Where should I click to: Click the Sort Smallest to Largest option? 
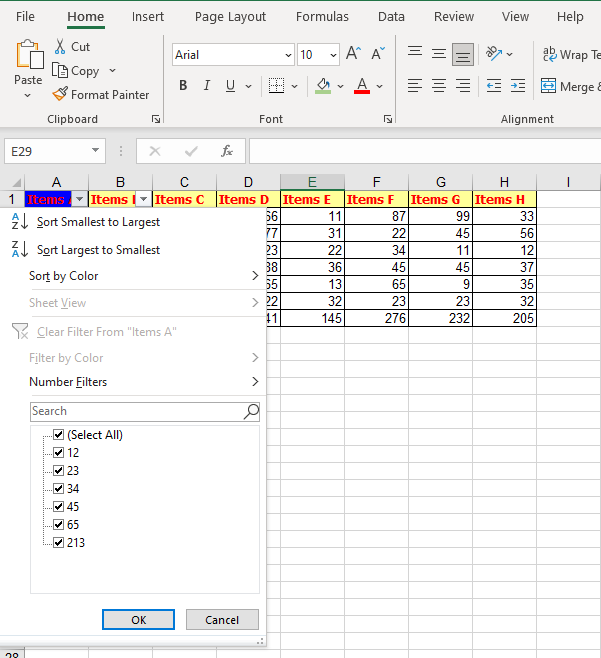[98, 222]
